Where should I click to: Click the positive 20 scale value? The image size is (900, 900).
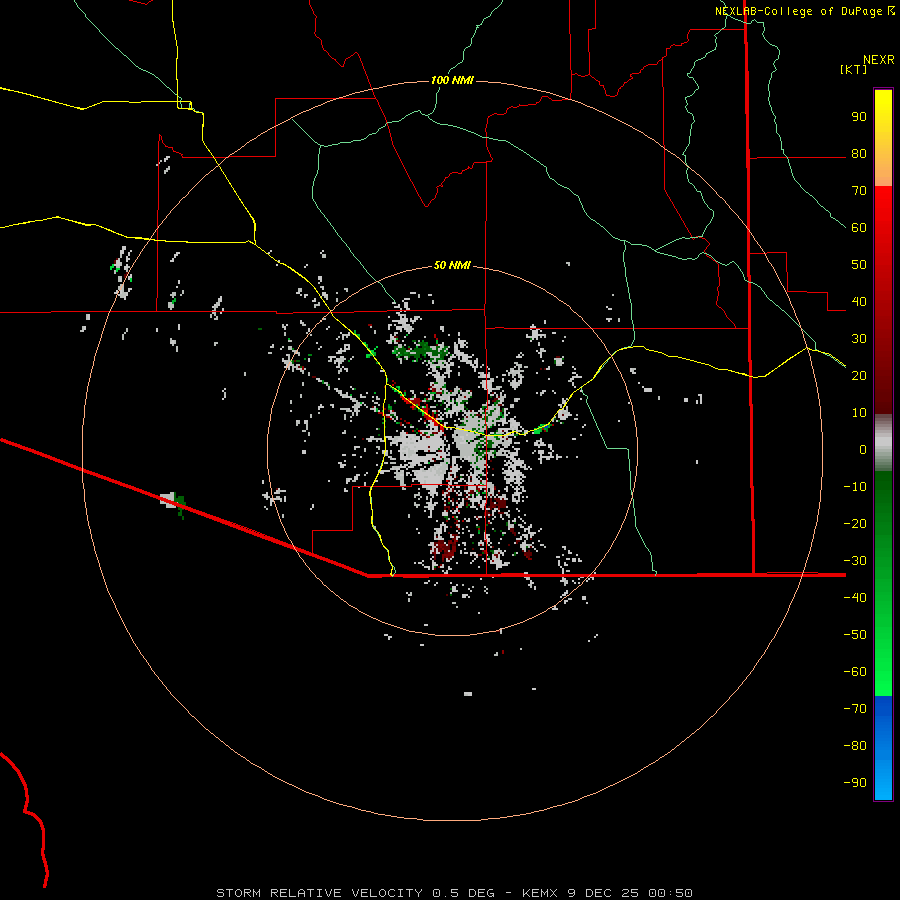click(x=859, y=375)
